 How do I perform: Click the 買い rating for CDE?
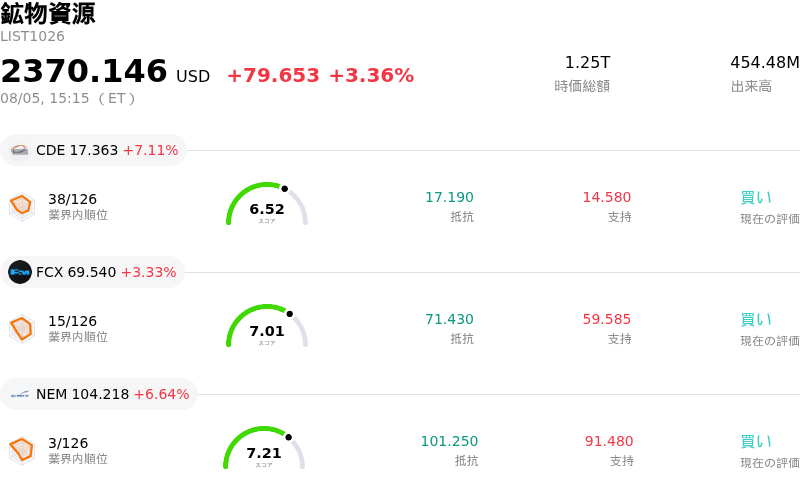pyautogui.click(x=756, y=198)
